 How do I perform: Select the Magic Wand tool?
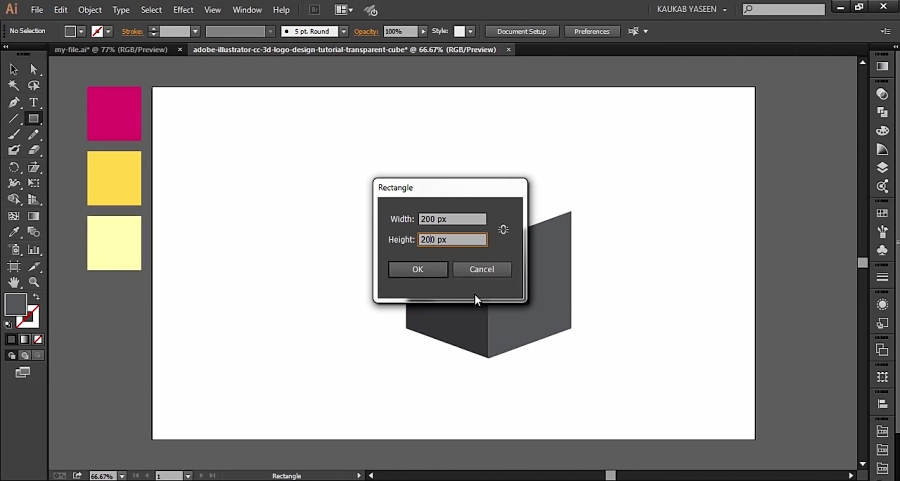point(14,86)
